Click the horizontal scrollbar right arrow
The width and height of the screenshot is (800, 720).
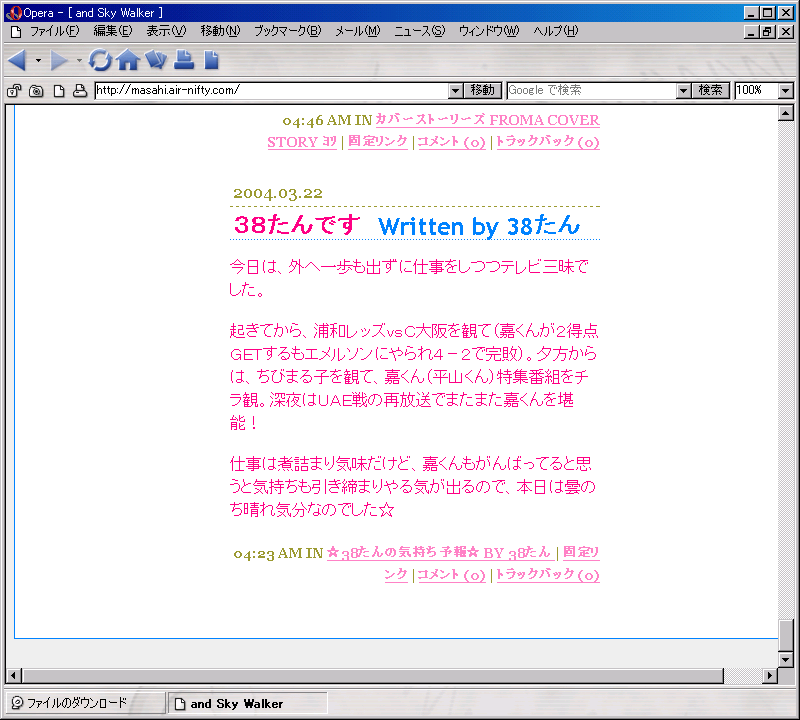(x=770, y=676)
